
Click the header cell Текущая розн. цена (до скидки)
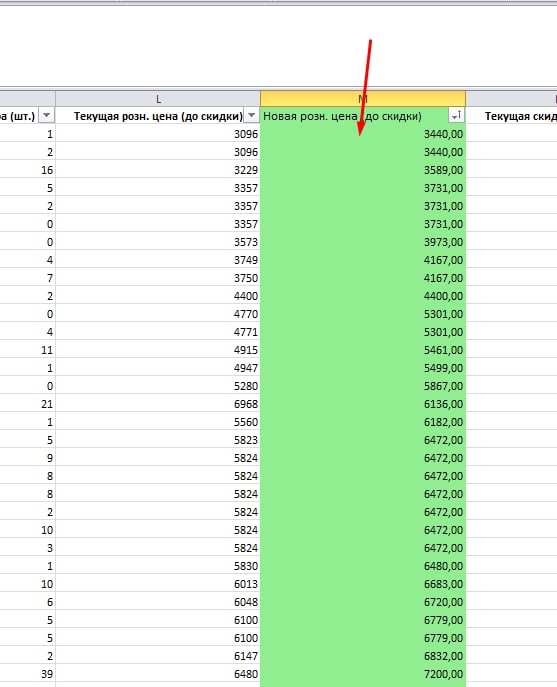[x=158, y=116]
